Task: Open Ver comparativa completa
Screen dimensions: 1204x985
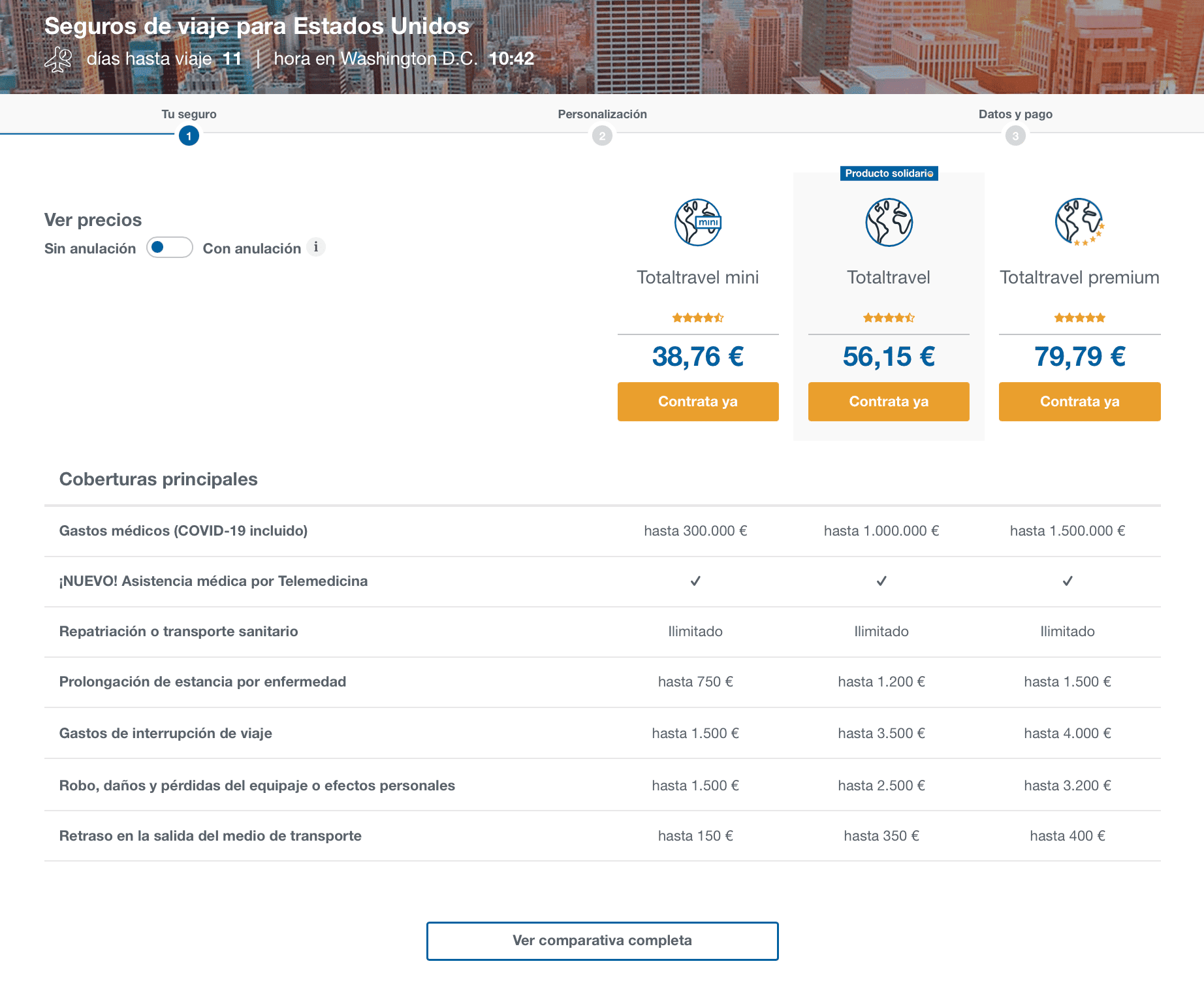Action: click(x=602, y=941)
